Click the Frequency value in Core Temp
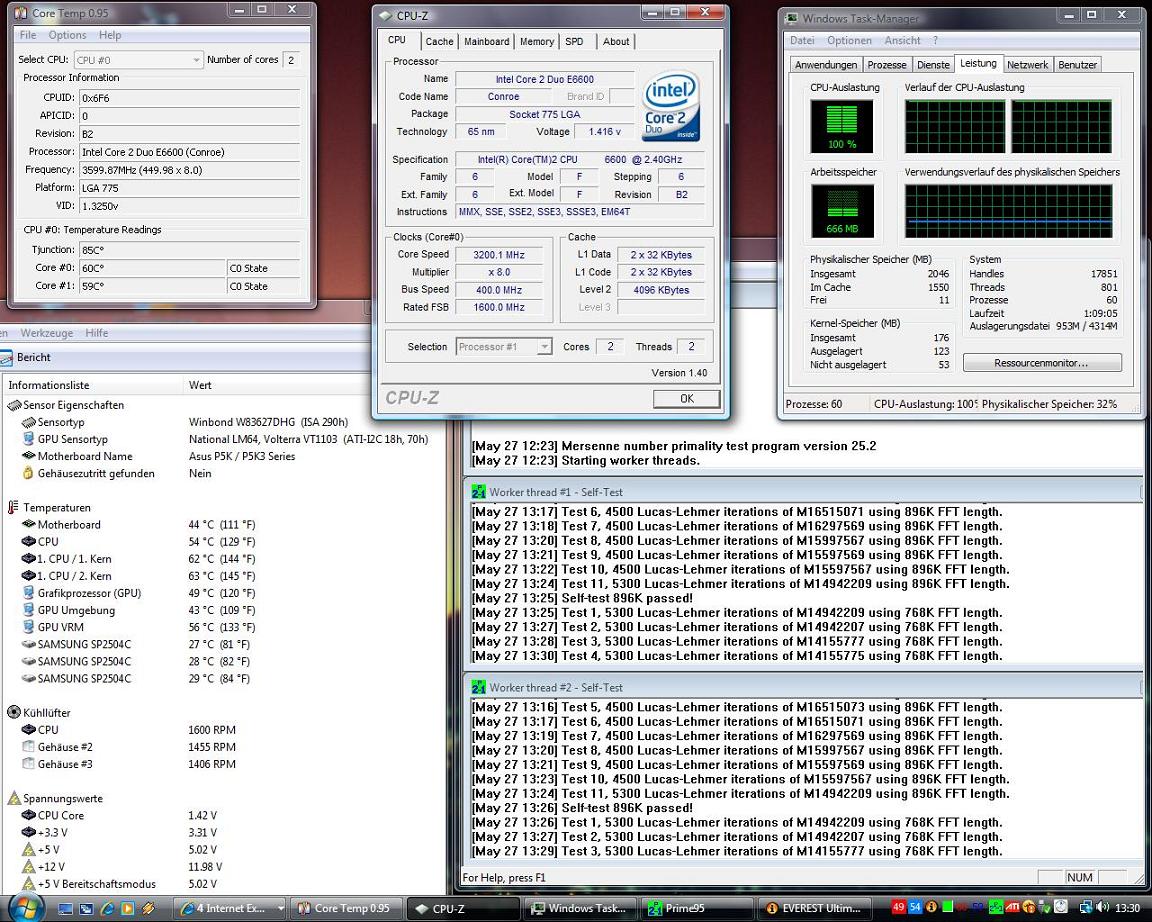This screenshot has width=1152, height=922. (x=190, y=170)
